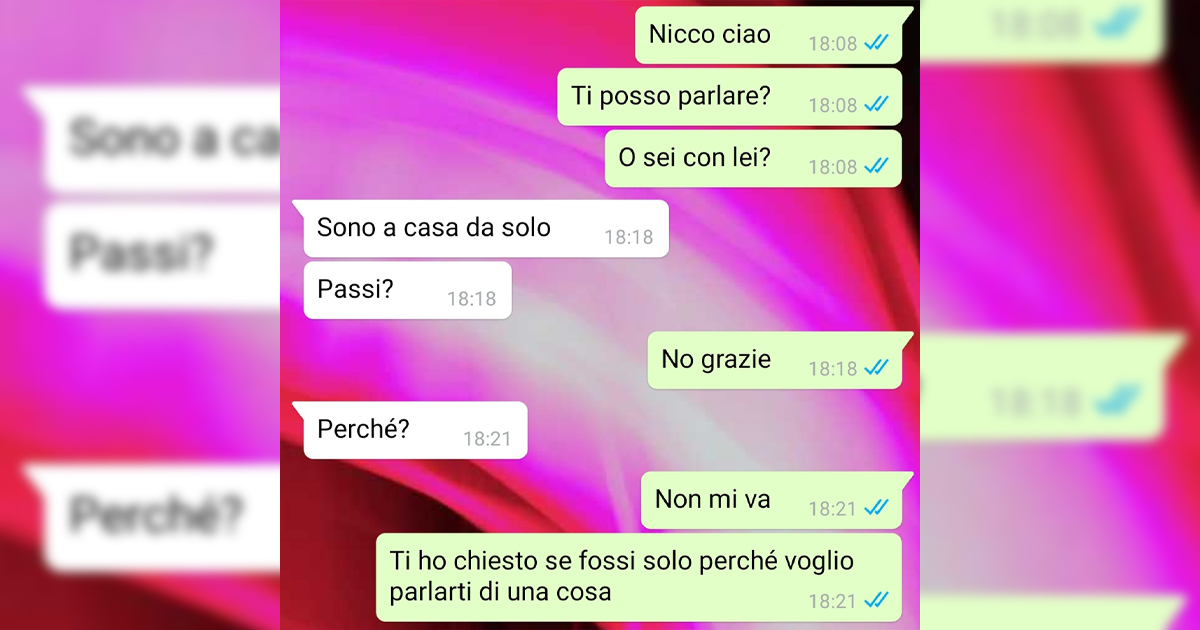
Task: Tap blue ticks on "O sei con lei?"
Action: tap(876, 167)
